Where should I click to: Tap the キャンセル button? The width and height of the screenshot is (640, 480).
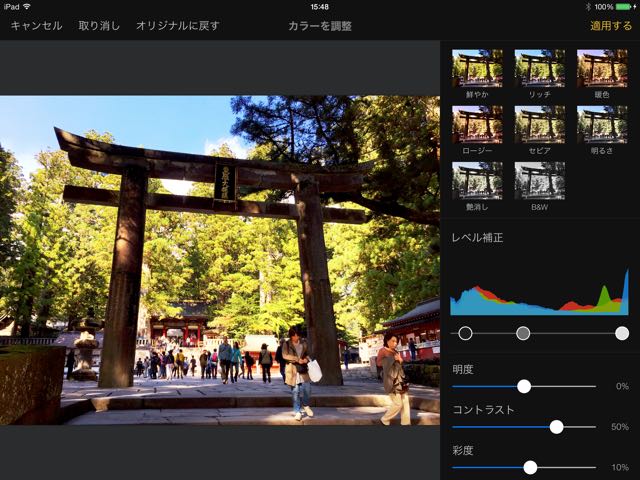pos(36,26)
